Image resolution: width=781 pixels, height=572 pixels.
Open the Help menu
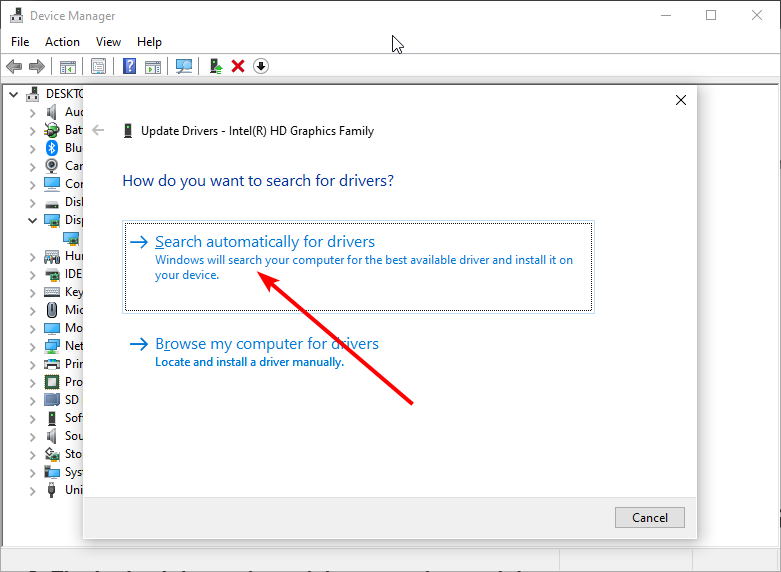click(149, 42)
